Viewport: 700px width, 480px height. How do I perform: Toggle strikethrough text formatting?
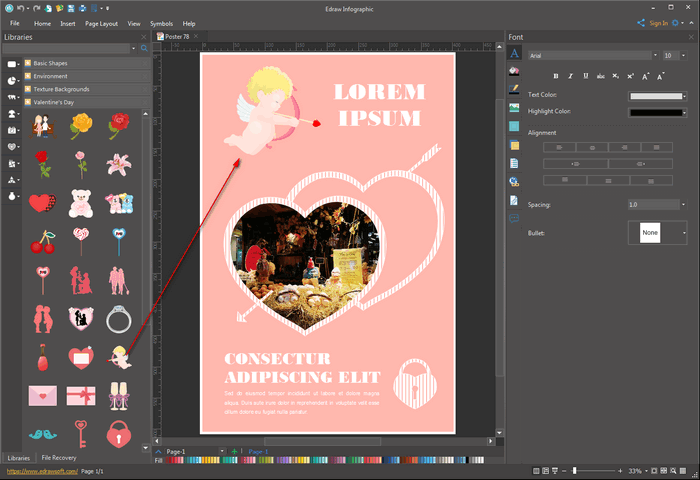[x=600, y=75]
